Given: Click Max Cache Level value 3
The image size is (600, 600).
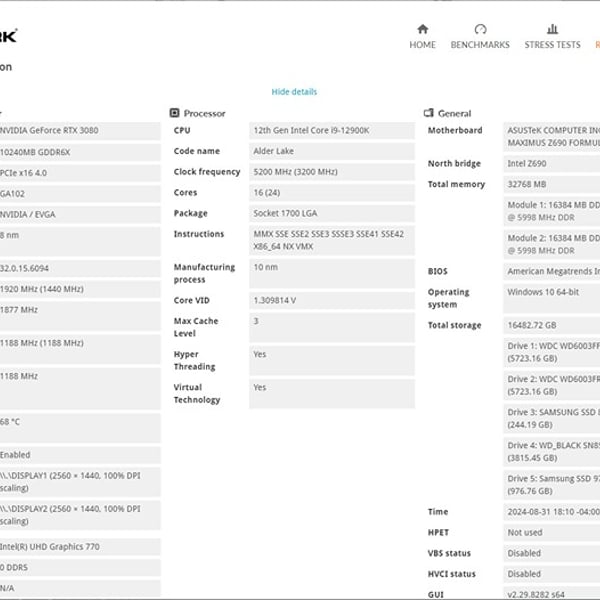Looking at the screenshot, I should [x=332, y=328].
